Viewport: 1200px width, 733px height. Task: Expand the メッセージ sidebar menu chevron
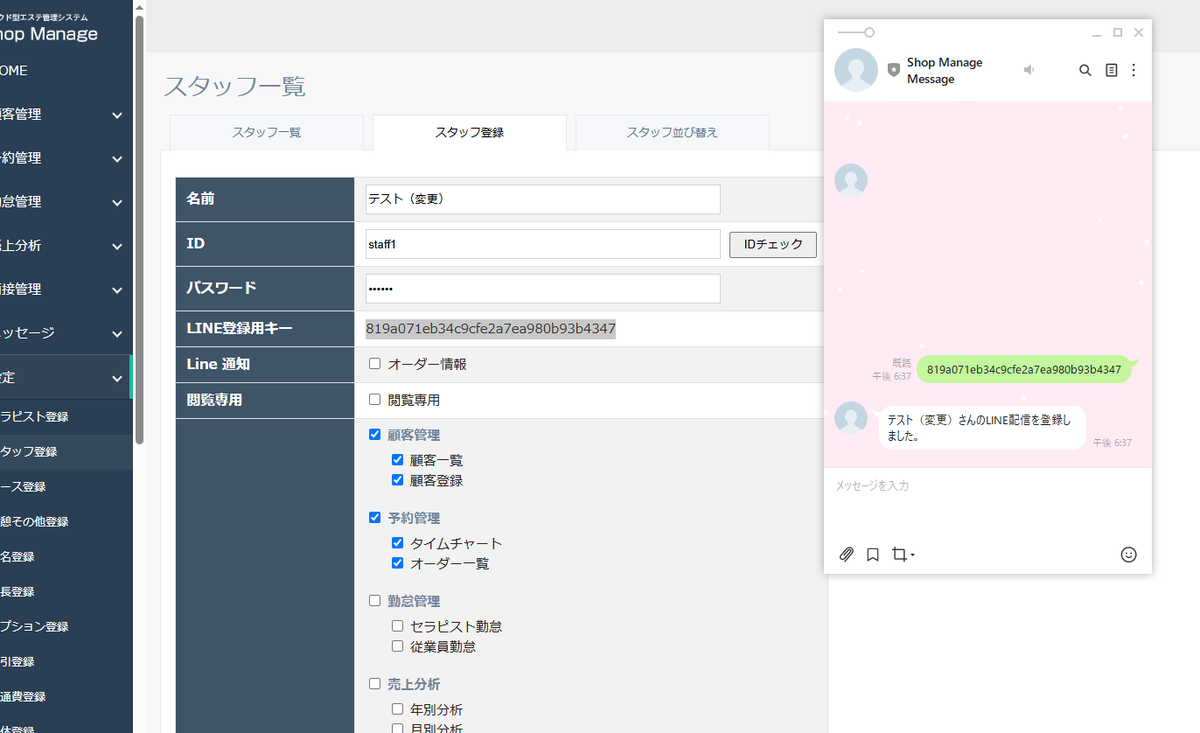[117, 334]
